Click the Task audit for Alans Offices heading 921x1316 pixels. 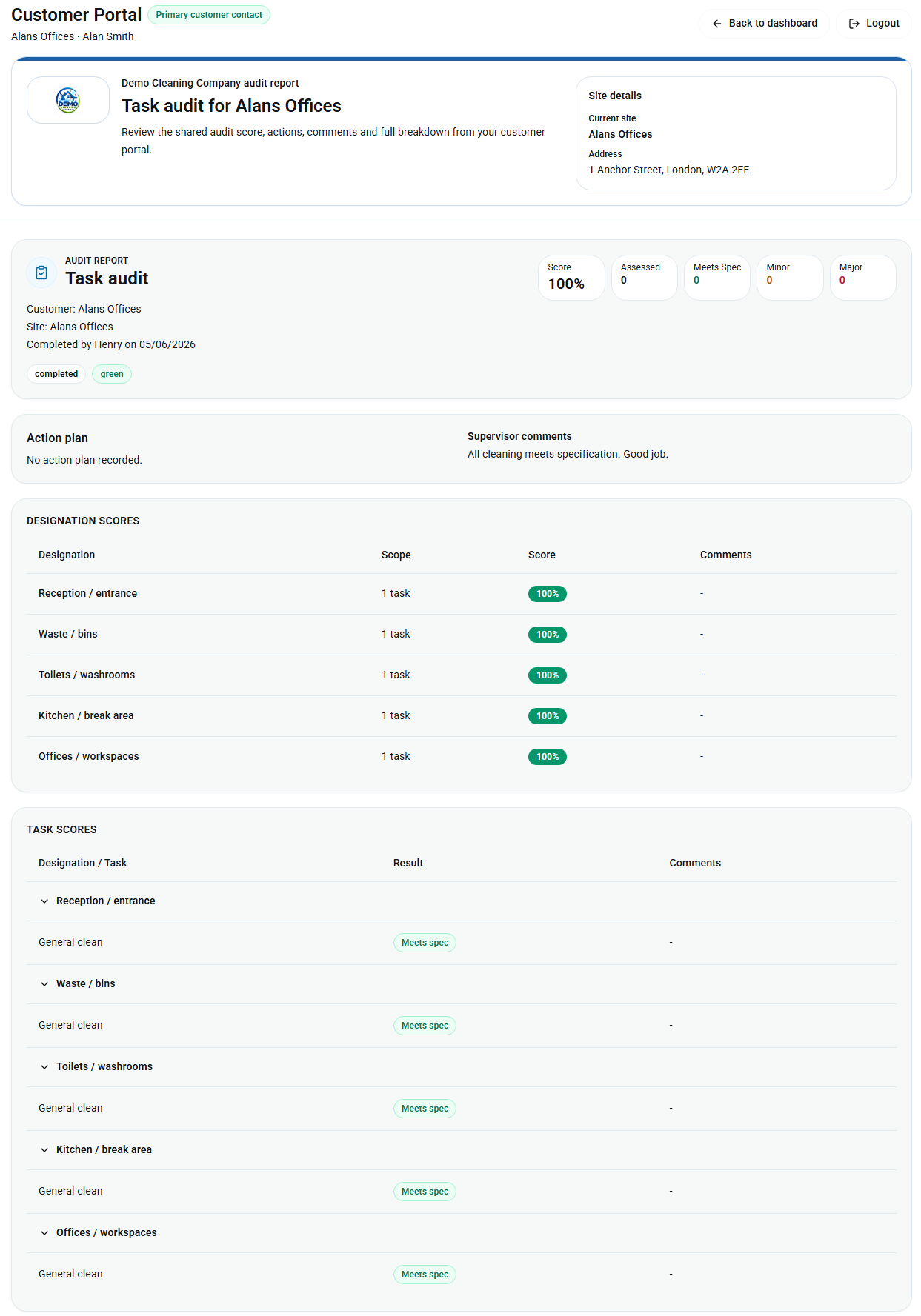pos(231,106)
